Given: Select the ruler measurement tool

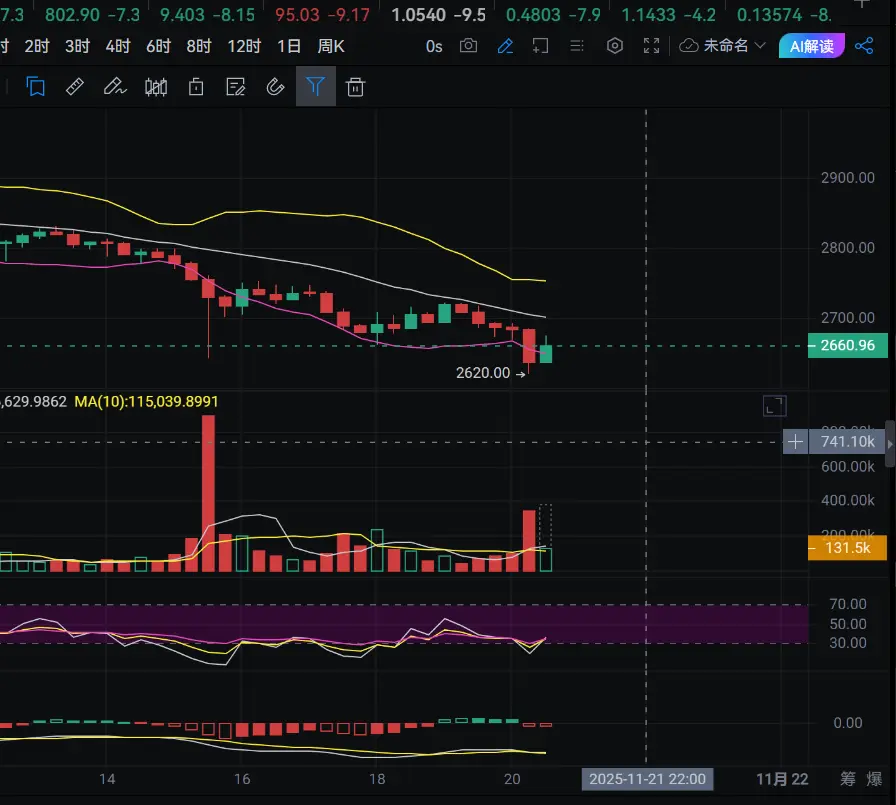Looking at the screenshot, I should tap(75, 87).
